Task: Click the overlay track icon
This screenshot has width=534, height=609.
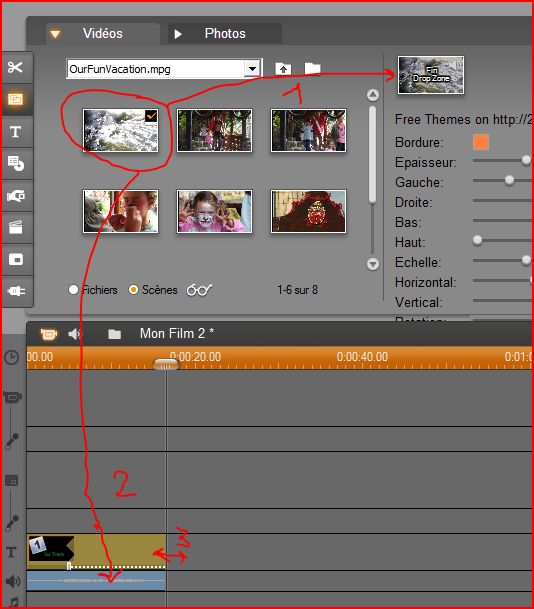Action: pos(12,481)
